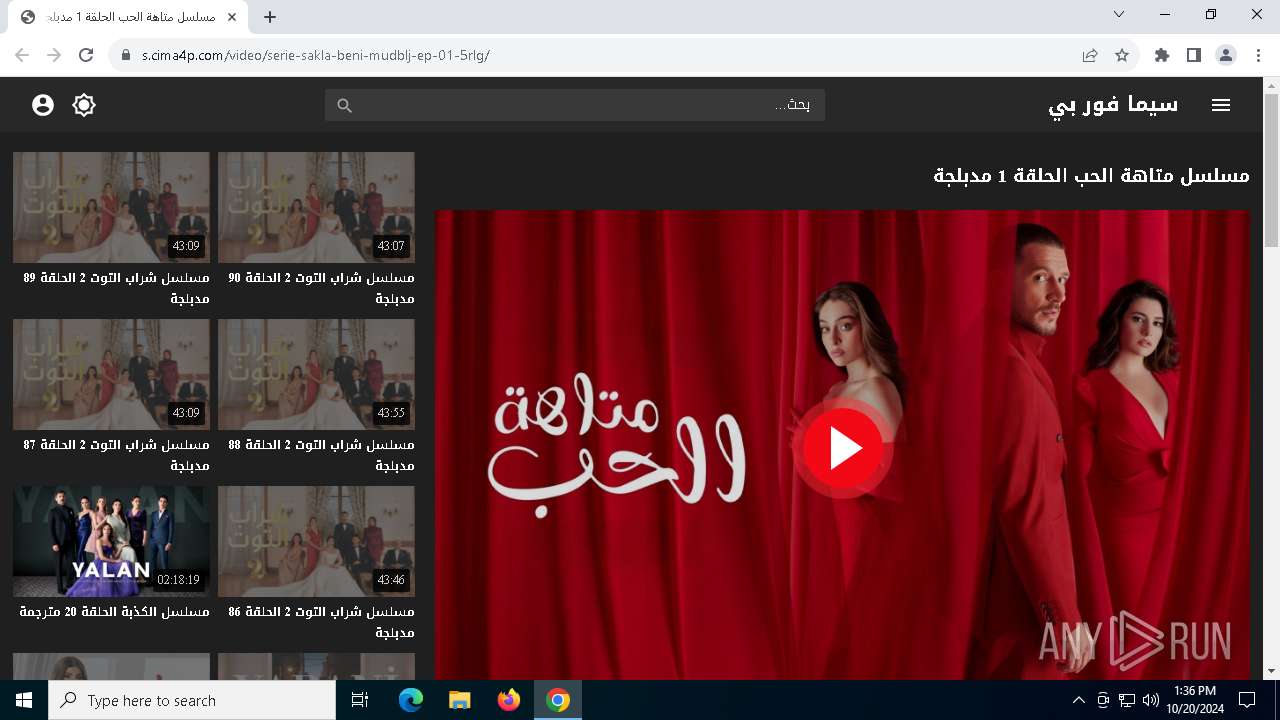Click title مسلسل الكذبة الحلقة 20 مترجمة
Image resolution: width=1280 pixels, height=720 pixels.
pos(114,611)
